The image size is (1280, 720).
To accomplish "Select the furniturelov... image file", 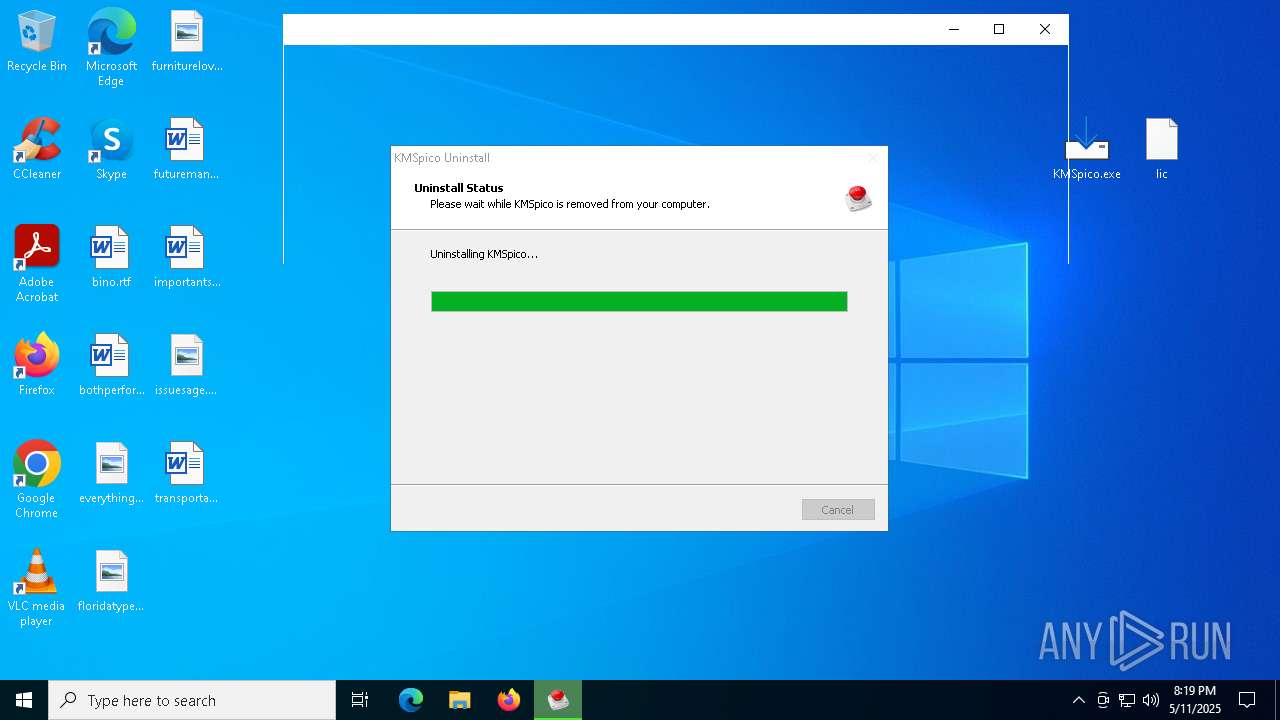I will (187, 42).
